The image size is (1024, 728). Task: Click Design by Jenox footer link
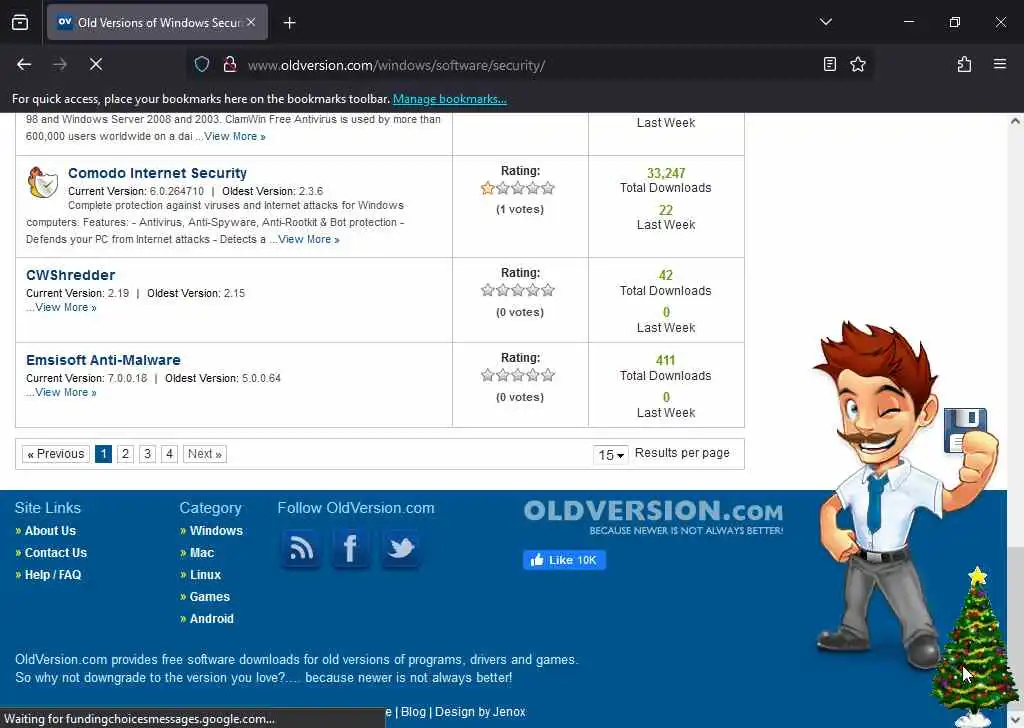[480, 712]
